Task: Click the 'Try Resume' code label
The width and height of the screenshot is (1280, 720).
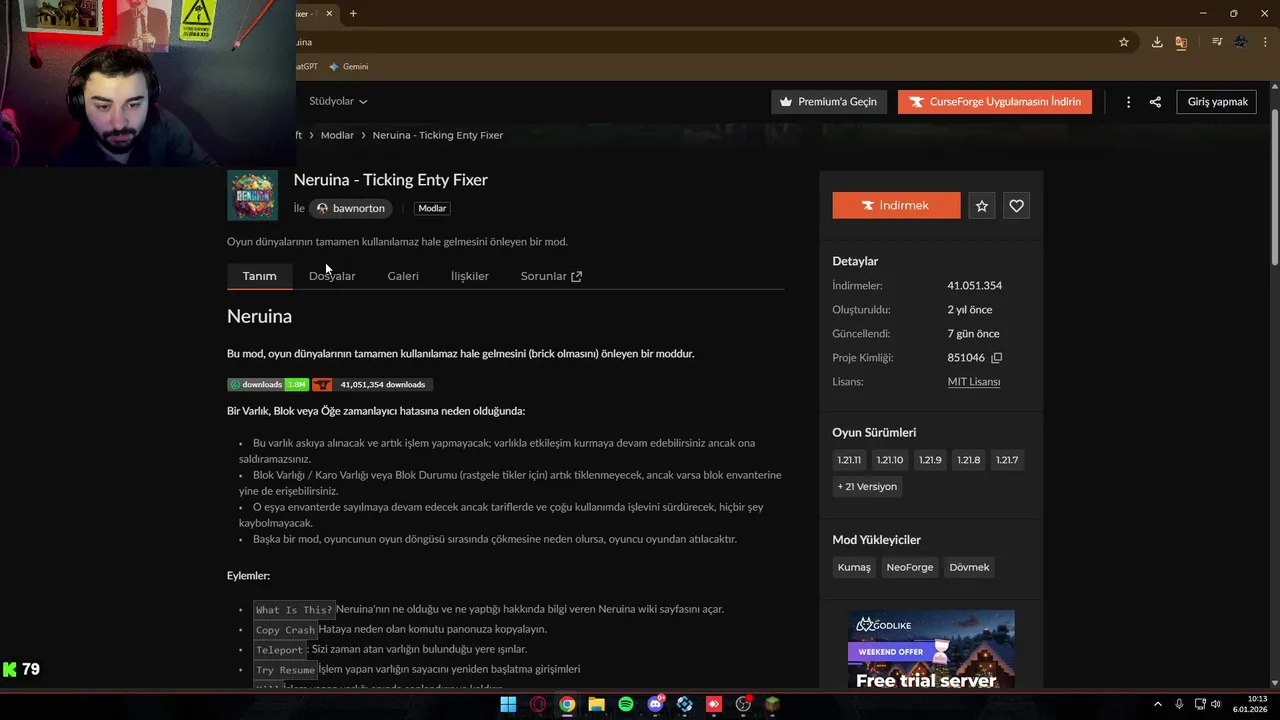Action: coord(285,670)
